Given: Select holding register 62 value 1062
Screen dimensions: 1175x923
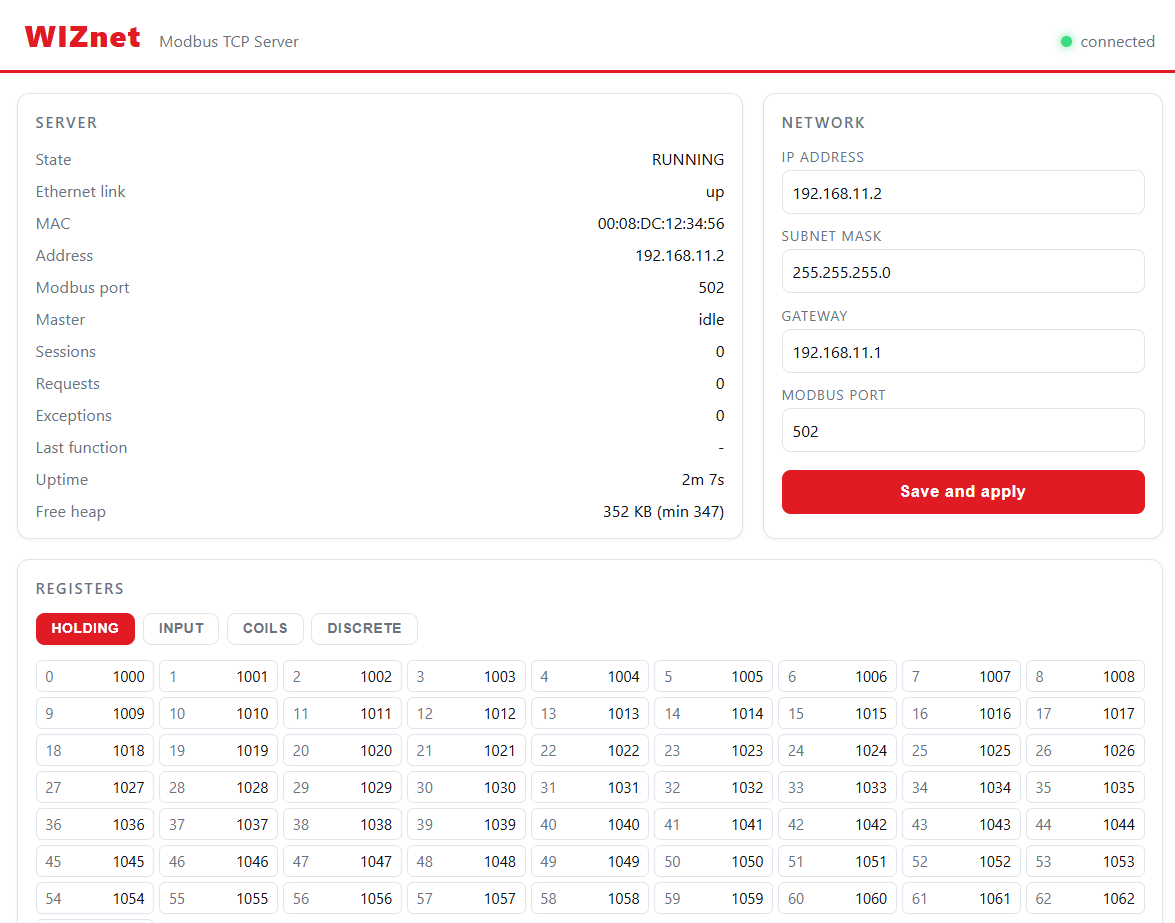Looking at the screenshot, I should pyautogui.click(x=1085, y=898).
